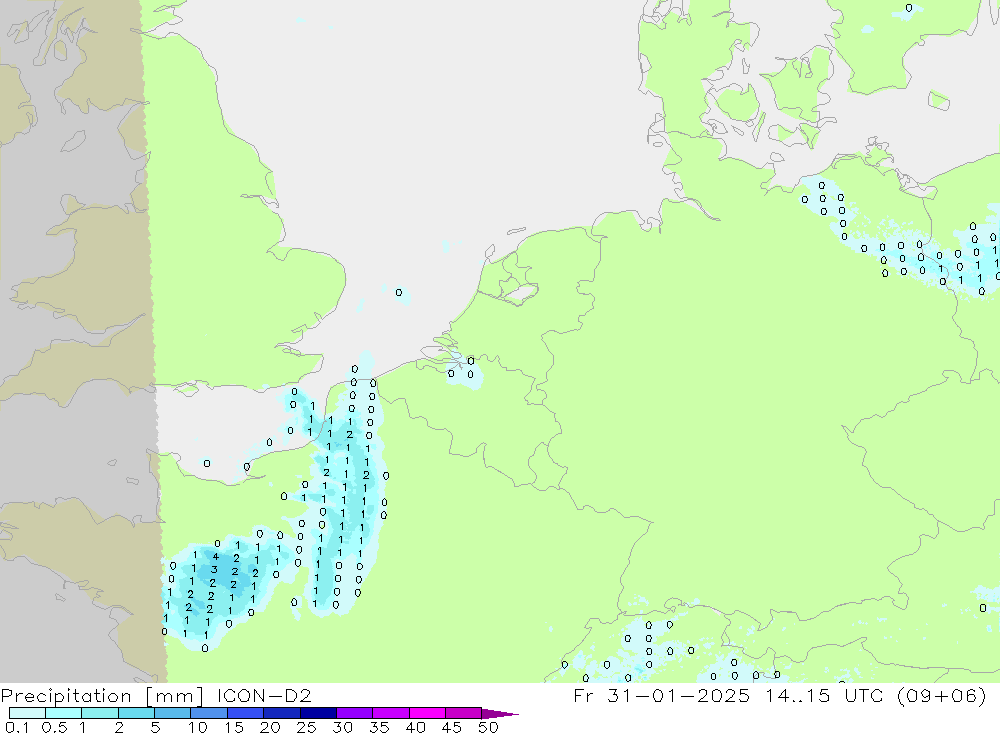Pick the 30–35 mm violet legend swatch
This screenshot has height=733, width=1000.
[x=354, y=713]
